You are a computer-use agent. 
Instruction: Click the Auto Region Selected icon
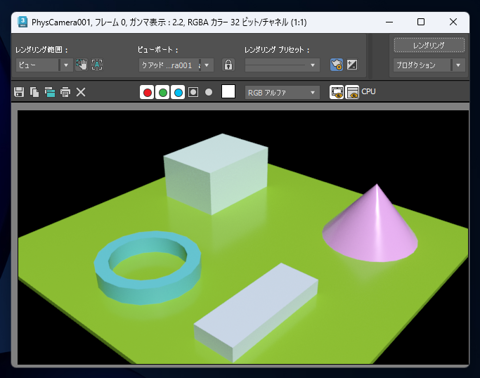(97, 65)
